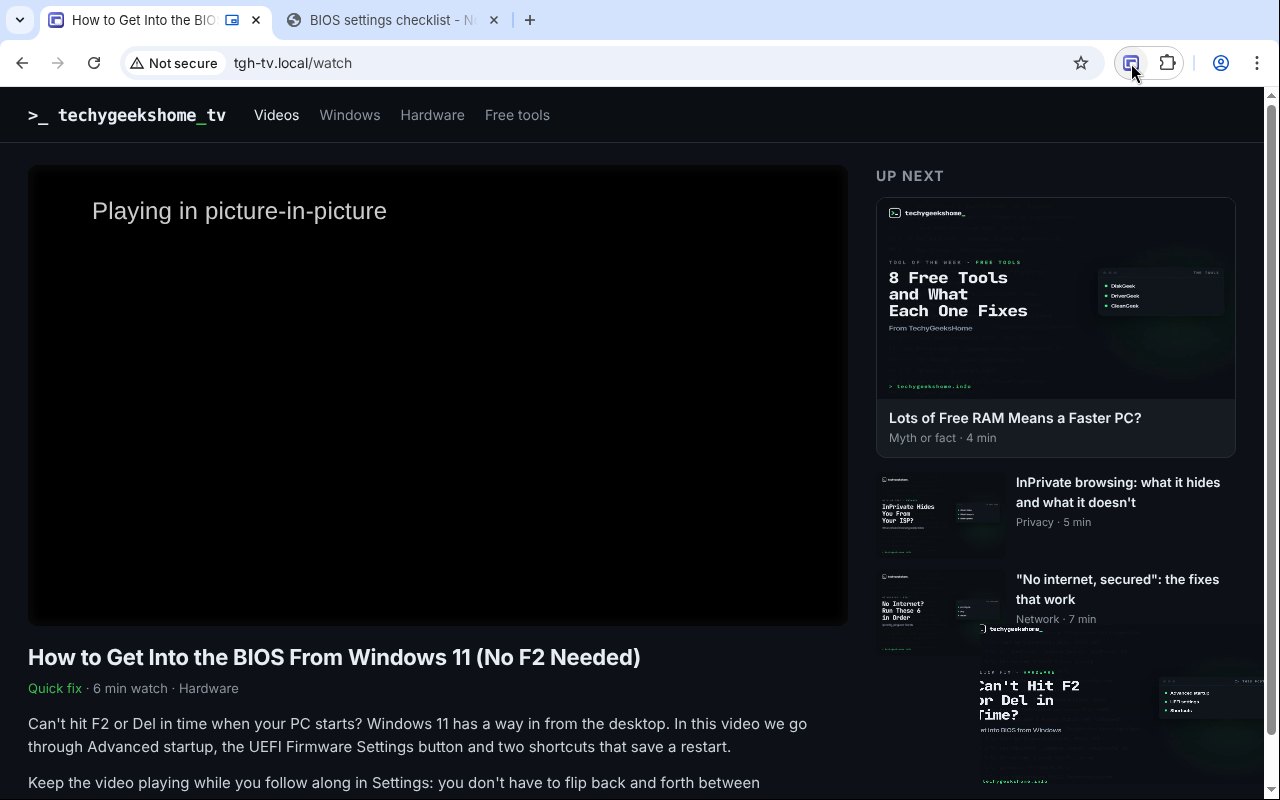Click the scrollbar up arrow
This screenshot has height=800, width=1280.
coord(1272,95)
